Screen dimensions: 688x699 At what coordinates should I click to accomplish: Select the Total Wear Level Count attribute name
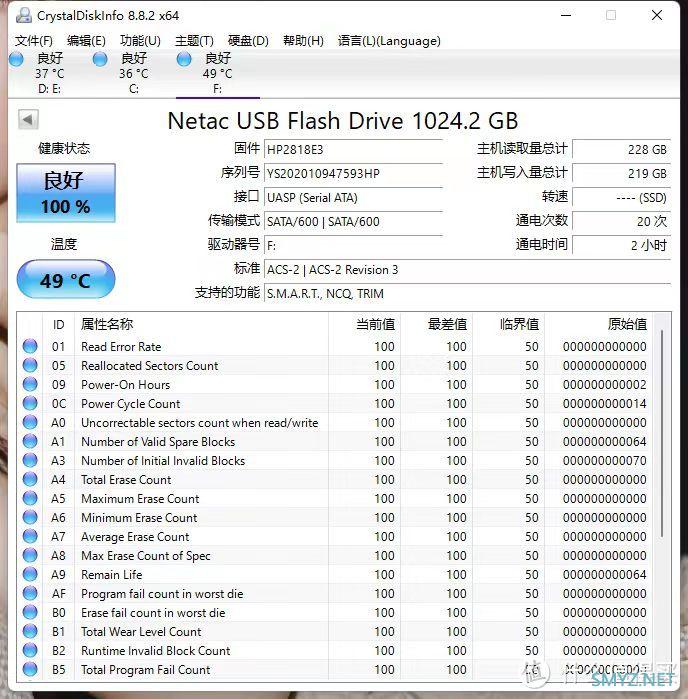[x=141, y=632]
